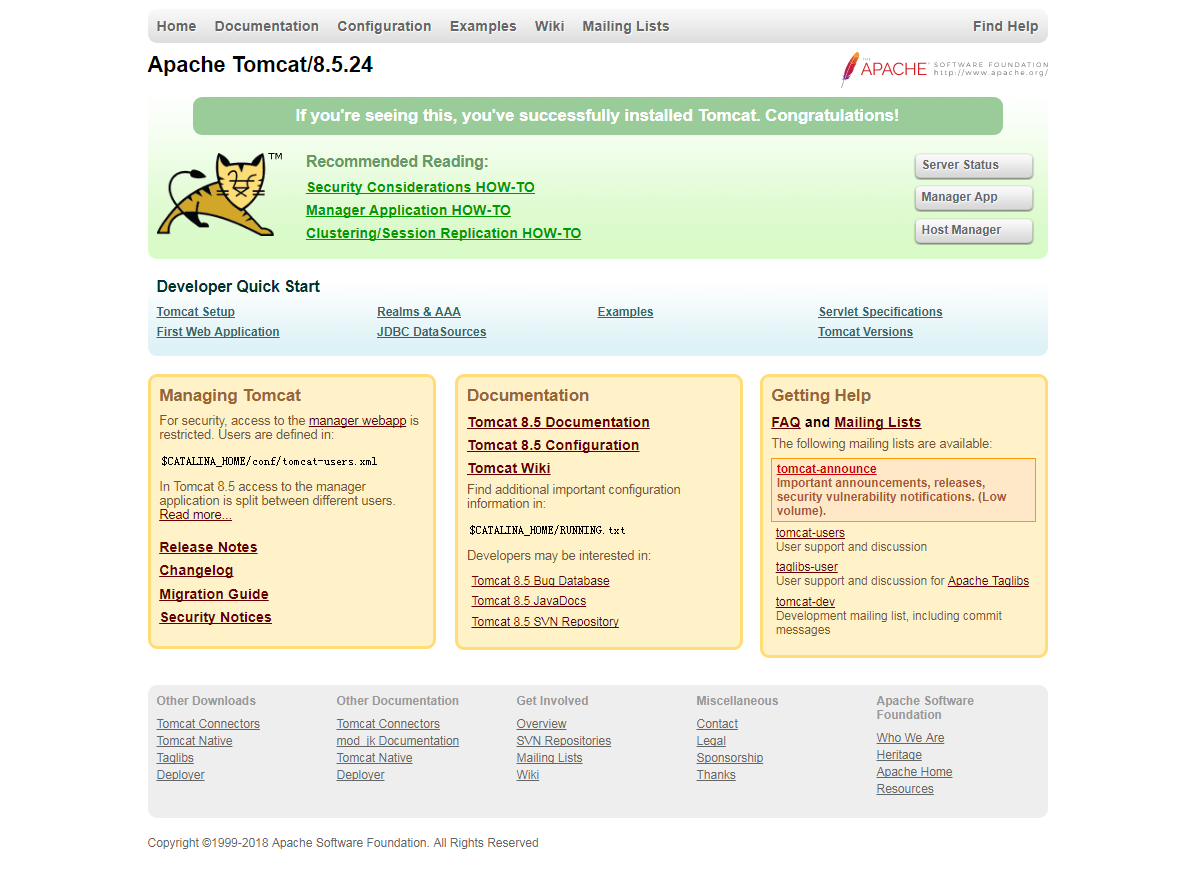Open the Migration Guide link

click(213, 594)
